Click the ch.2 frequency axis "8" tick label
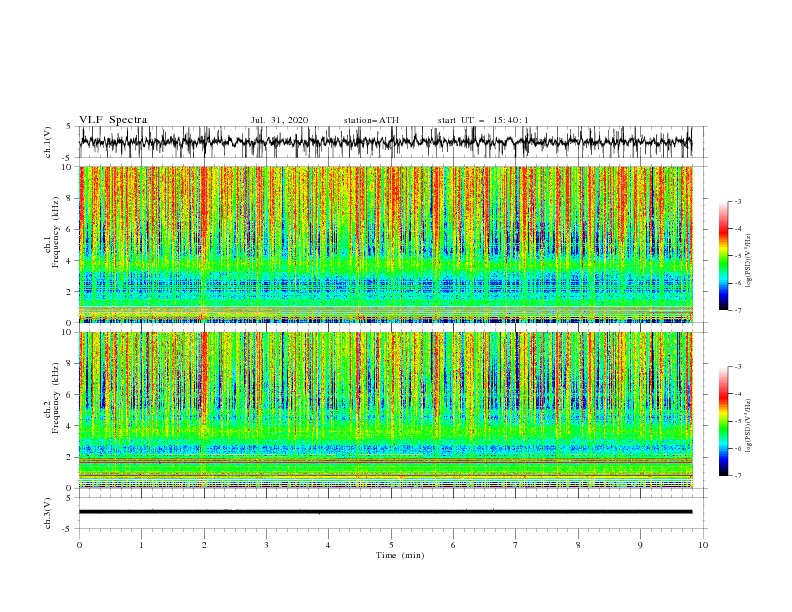Image resolution: width=792 pixels, height=612 pixels. tap(70, 364)
